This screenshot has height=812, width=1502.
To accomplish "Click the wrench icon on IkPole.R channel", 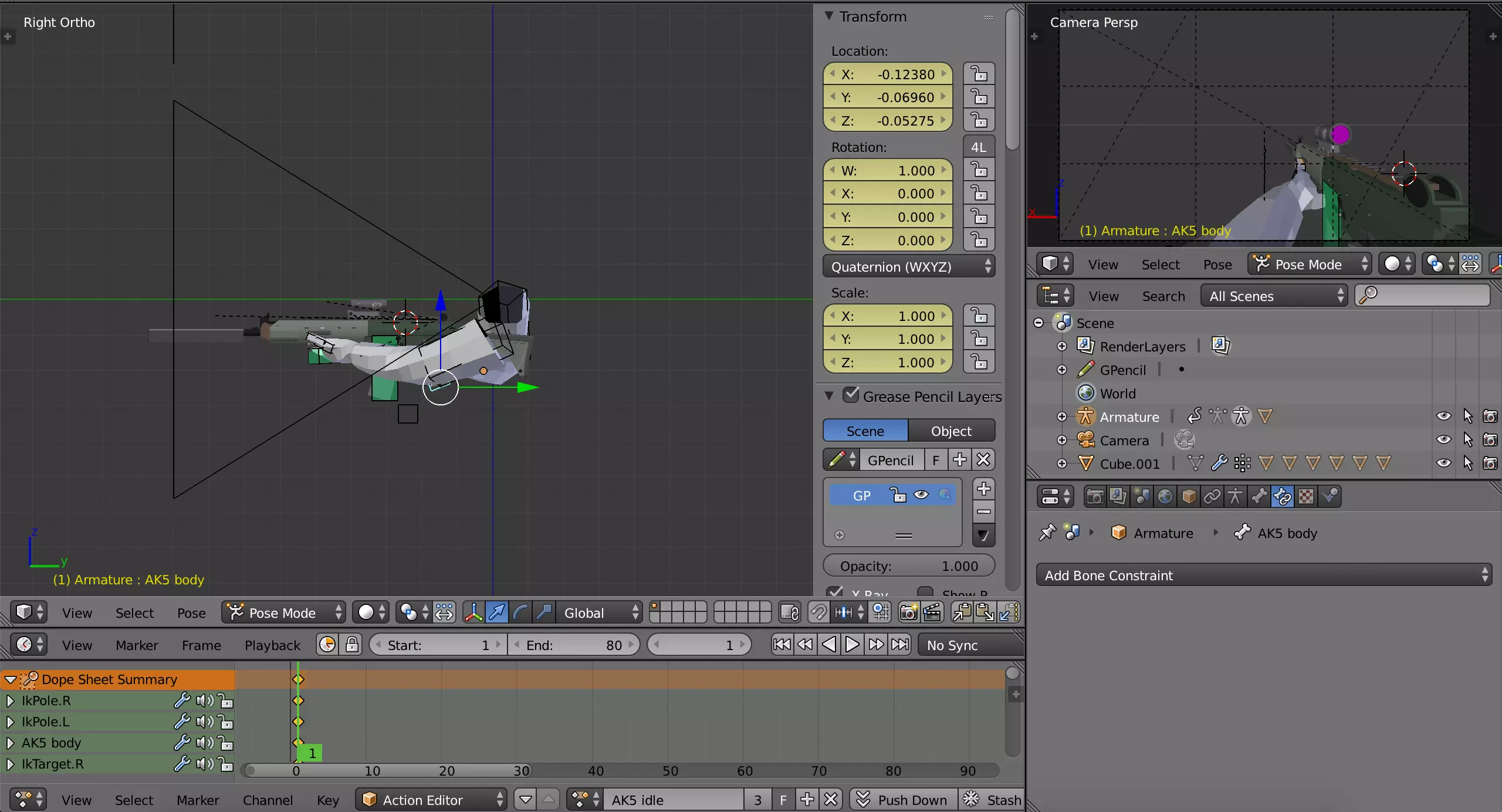I will click(x=182, y=701).
